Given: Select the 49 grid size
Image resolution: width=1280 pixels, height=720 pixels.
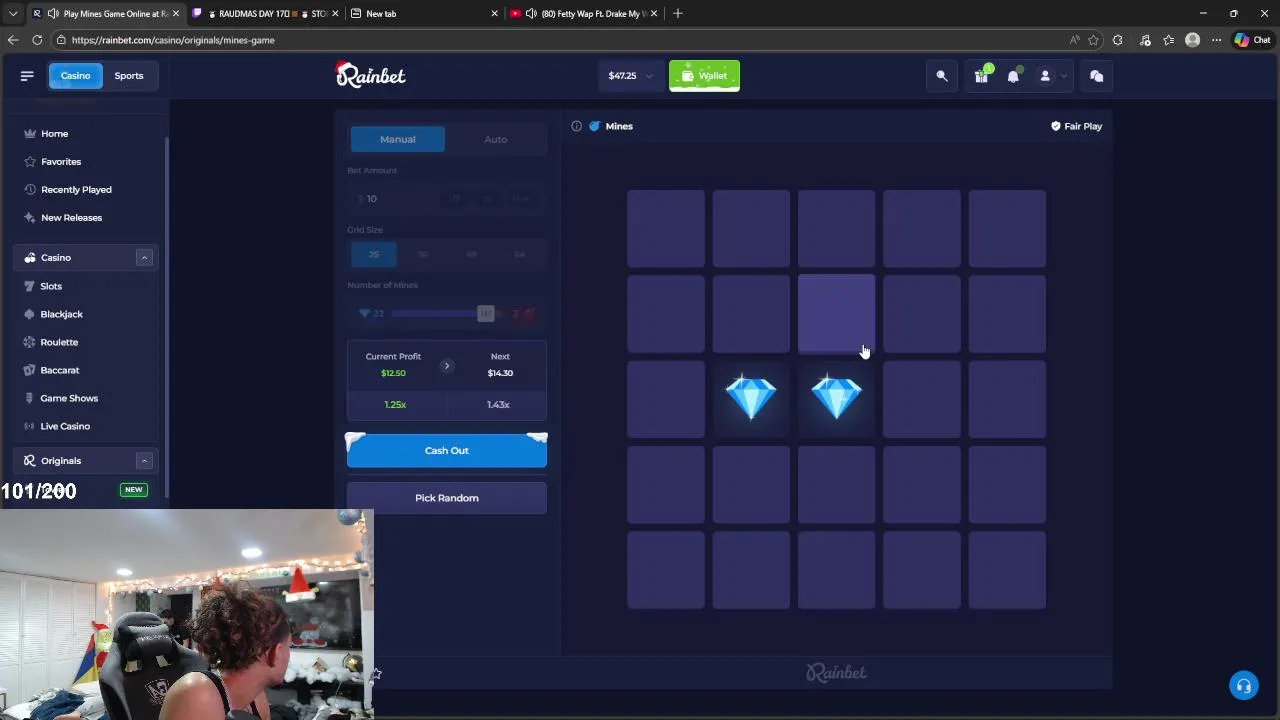Looking at the screenshot, I should tap(471, 255).
